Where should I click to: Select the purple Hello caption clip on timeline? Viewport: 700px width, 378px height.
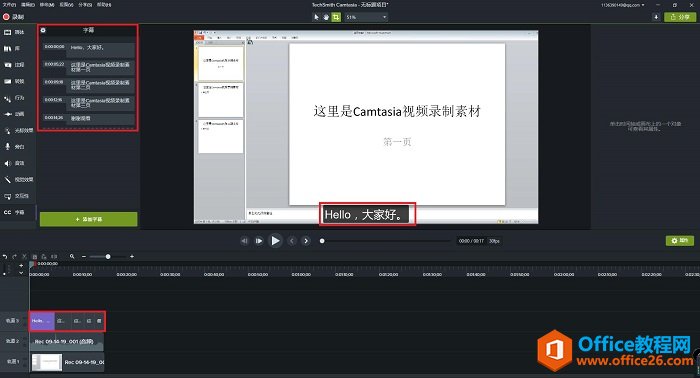42,321
